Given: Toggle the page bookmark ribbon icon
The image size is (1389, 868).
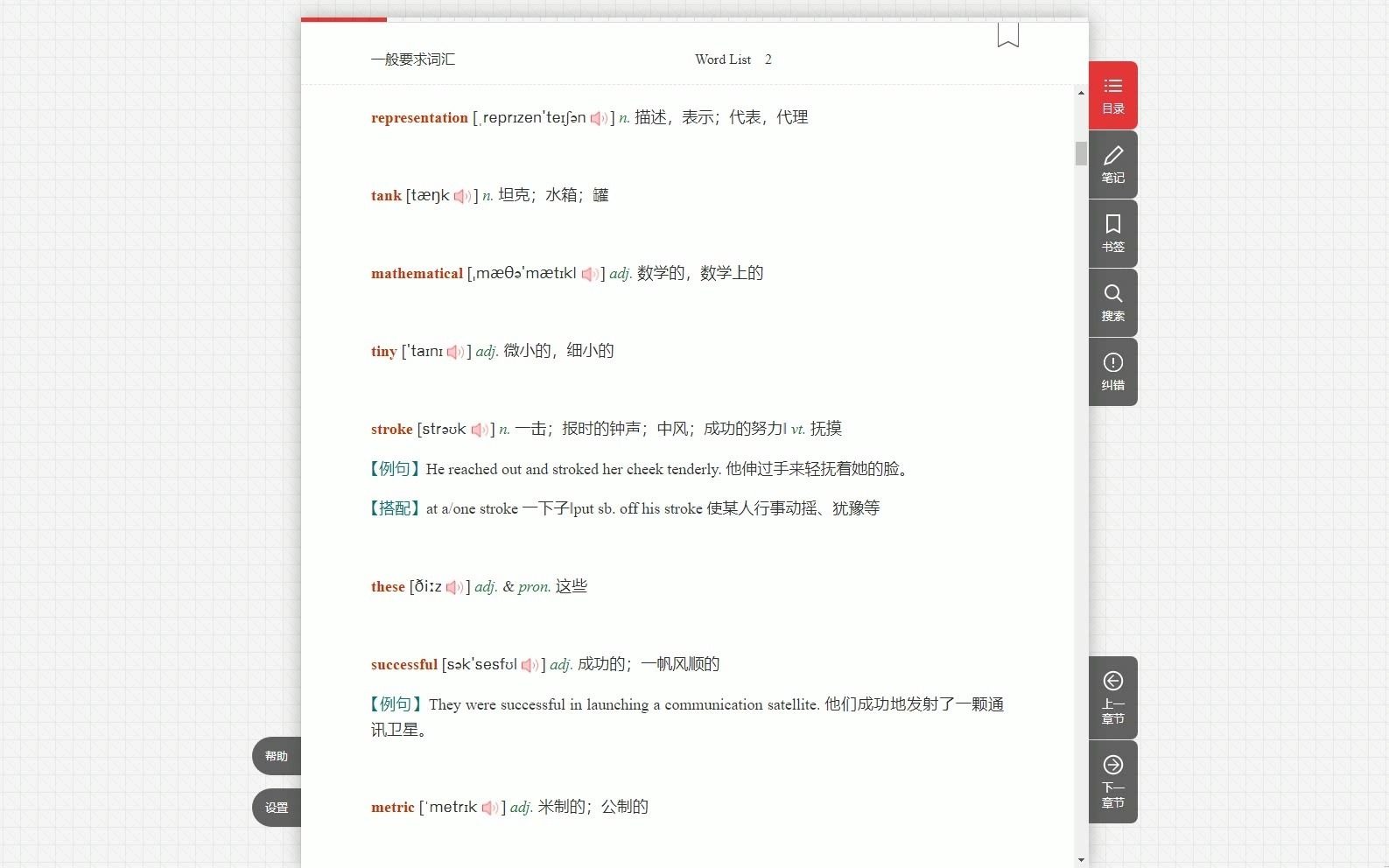Looking at the screenshot, I should (1008, 35).
